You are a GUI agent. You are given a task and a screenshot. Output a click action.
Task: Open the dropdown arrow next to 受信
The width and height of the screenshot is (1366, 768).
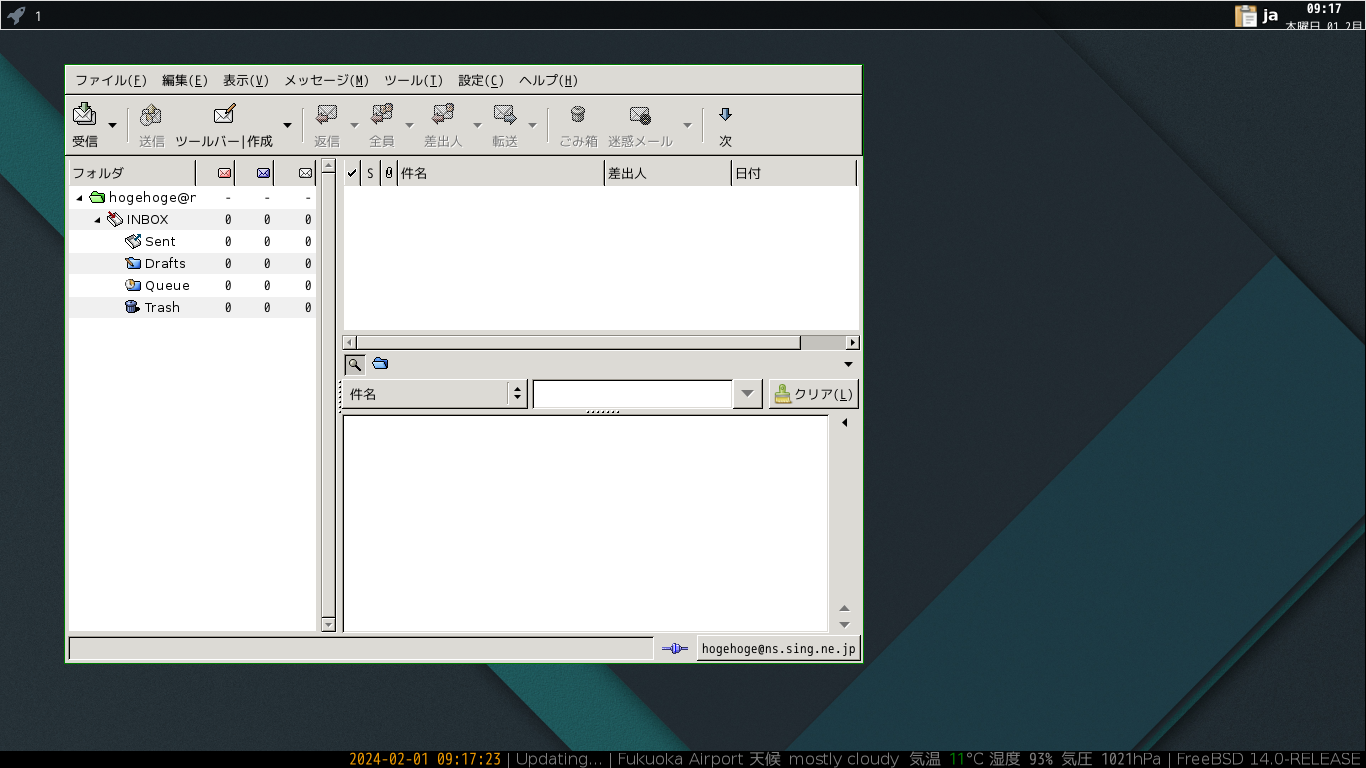112,126
